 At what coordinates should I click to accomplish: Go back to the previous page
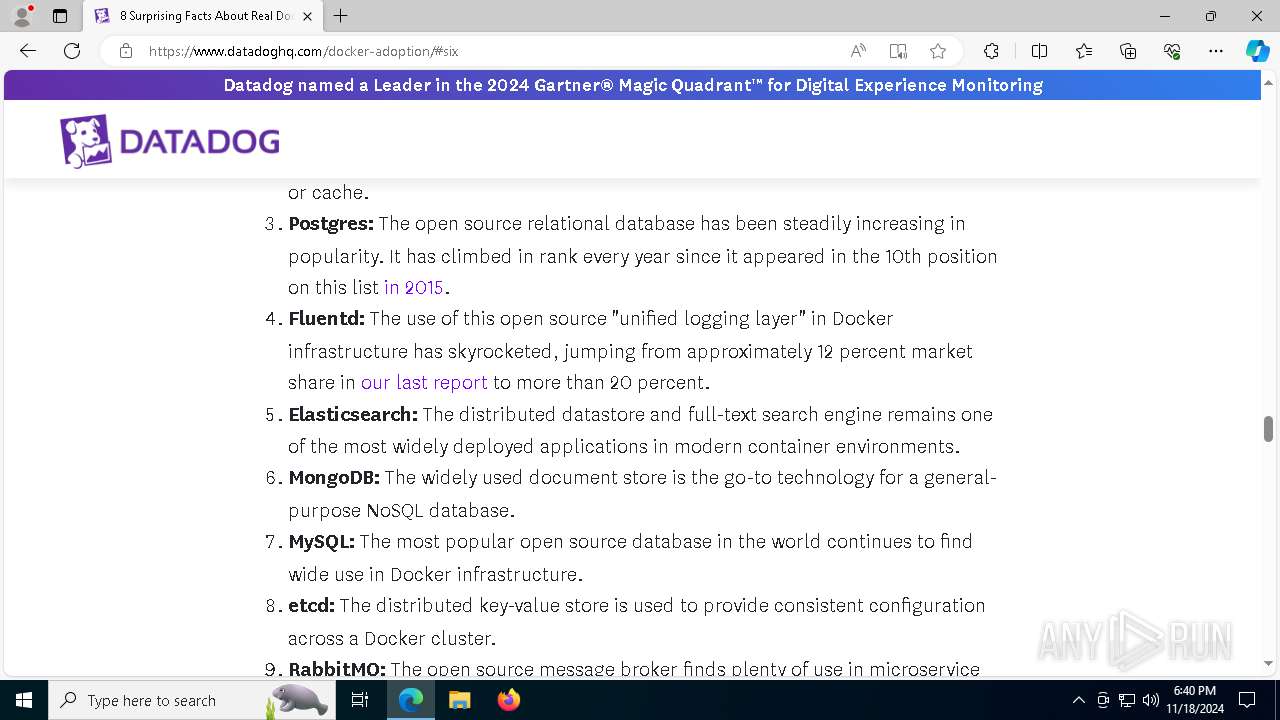click(28, 51)
